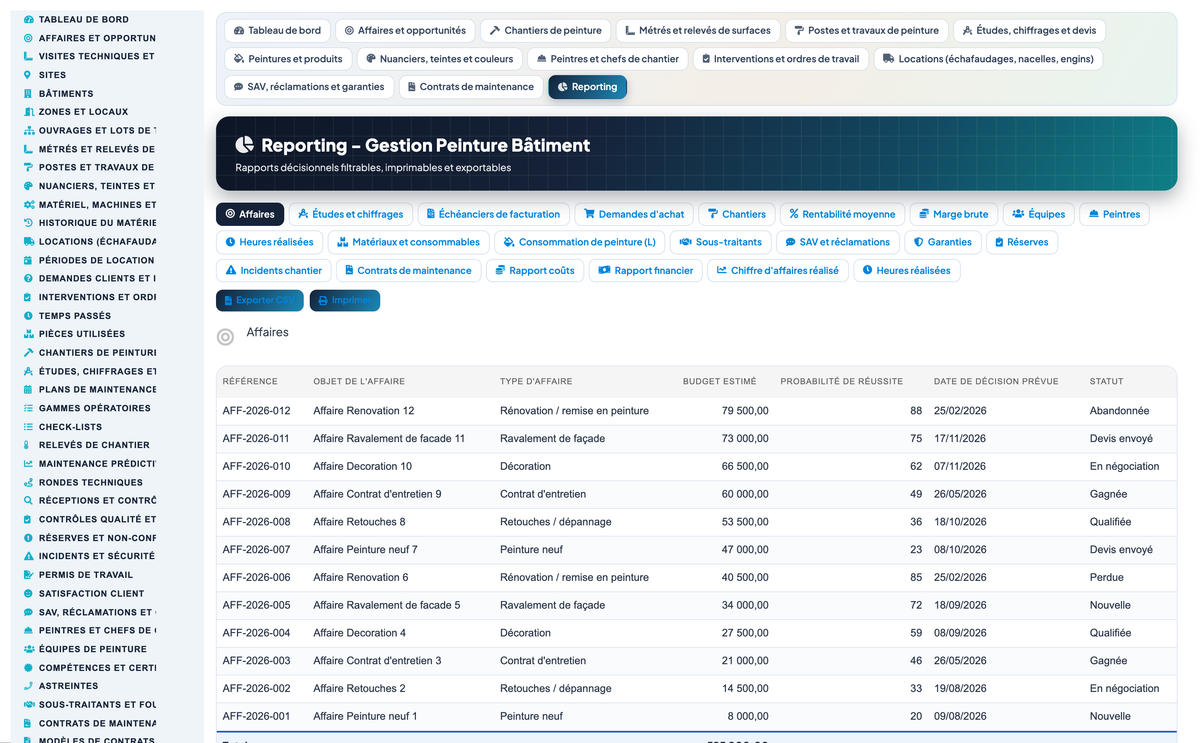This screenshot has height=743, width=1200.
Task: Click the Tableau de bord sidebar icon
Action: click(x=28, y=19)
